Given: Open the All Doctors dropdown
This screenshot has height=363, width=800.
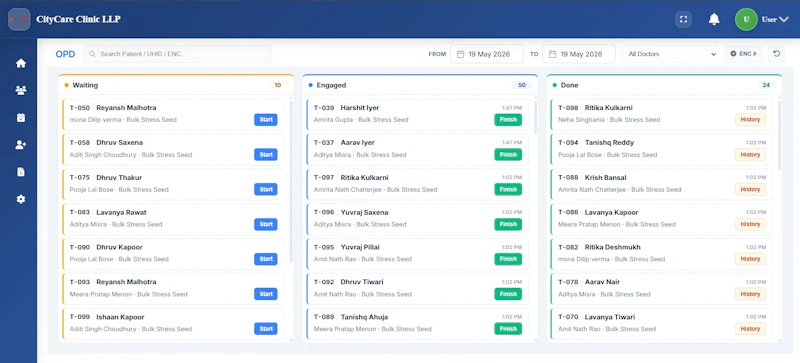Looking at the screenshot, I should 670,54.
